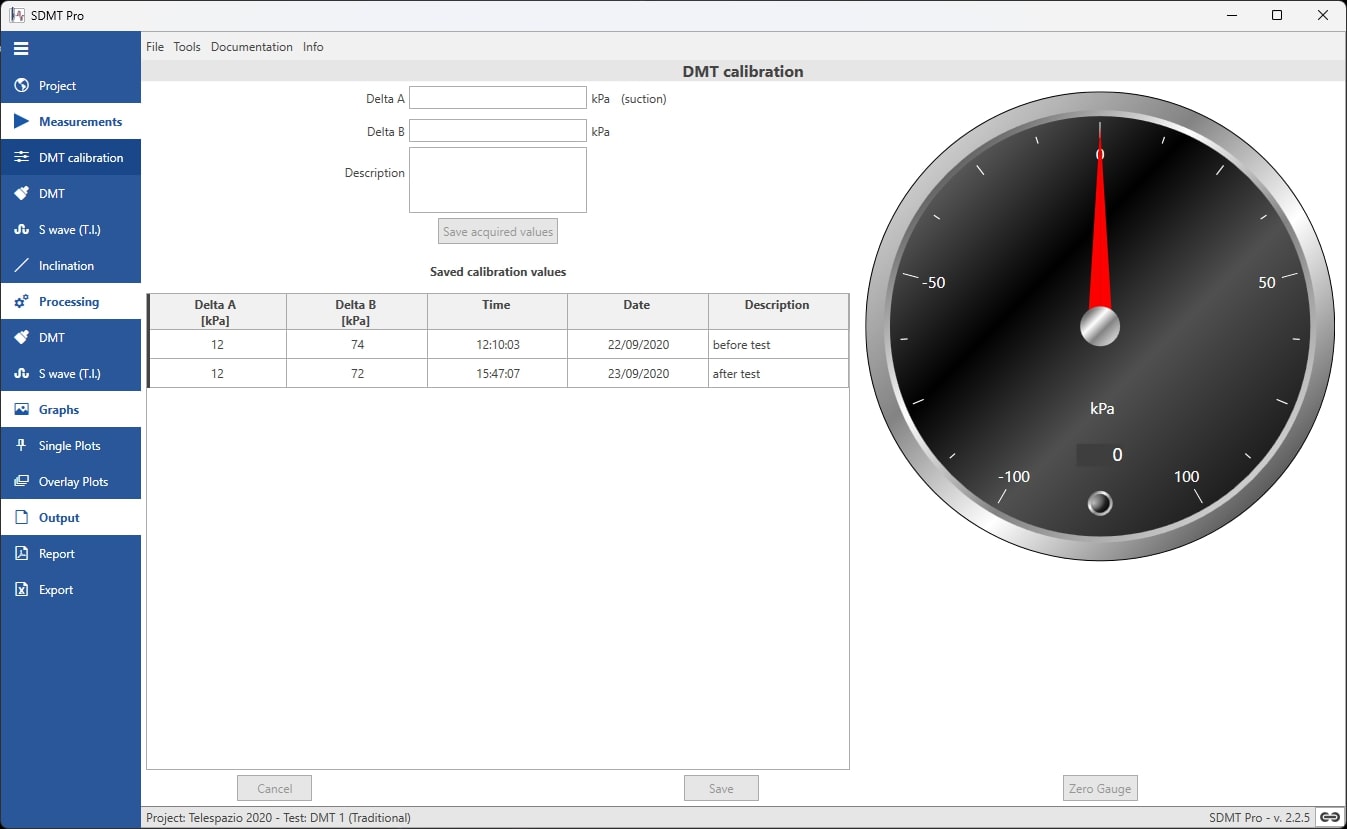Viewport: 1347px width, 829px height.
Task: Click the Single Plots pin icon
Action: 21,446
